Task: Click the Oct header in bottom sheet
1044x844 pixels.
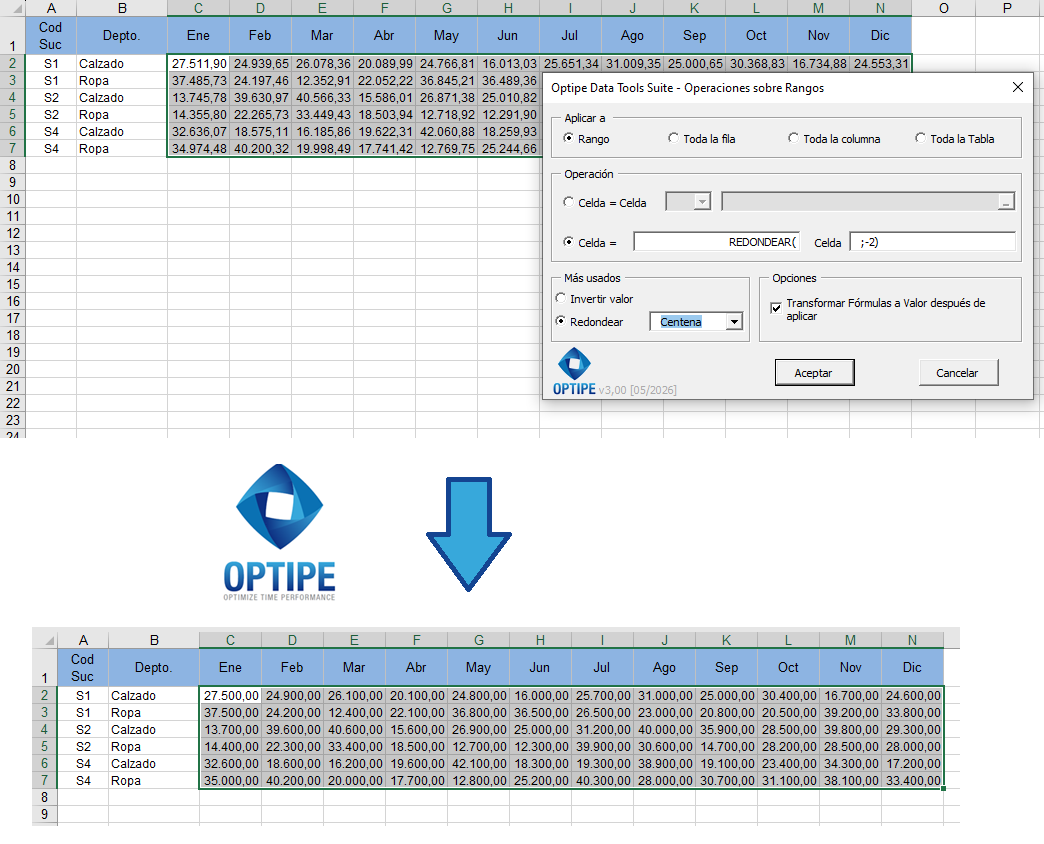Action: pyautogui.click(x=788, y=667)
